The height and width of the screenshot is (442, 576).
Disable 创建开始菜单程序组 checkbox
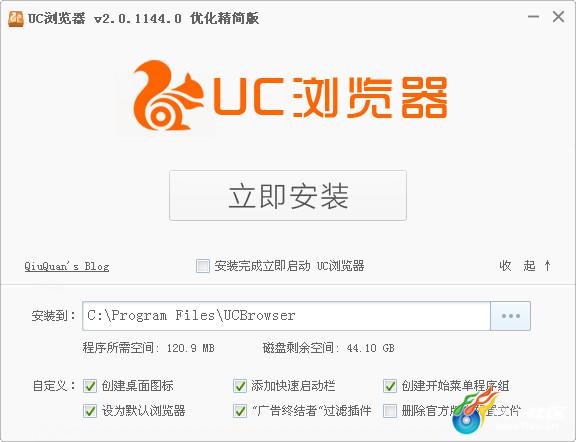tap(390, 386)
